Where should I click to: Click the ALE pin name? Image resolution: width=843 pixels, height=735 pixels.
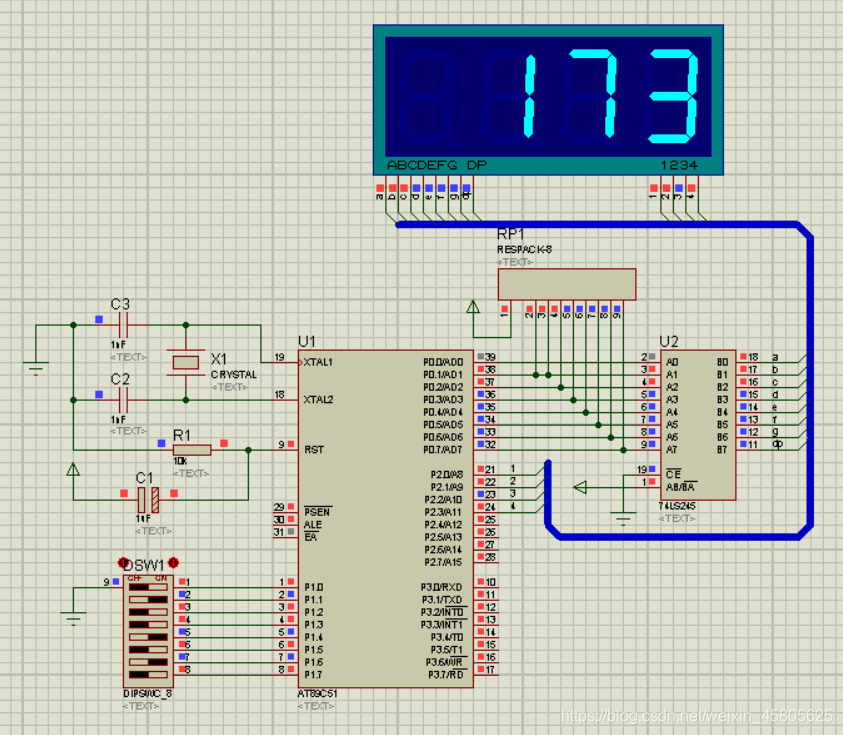click(313, 525)
